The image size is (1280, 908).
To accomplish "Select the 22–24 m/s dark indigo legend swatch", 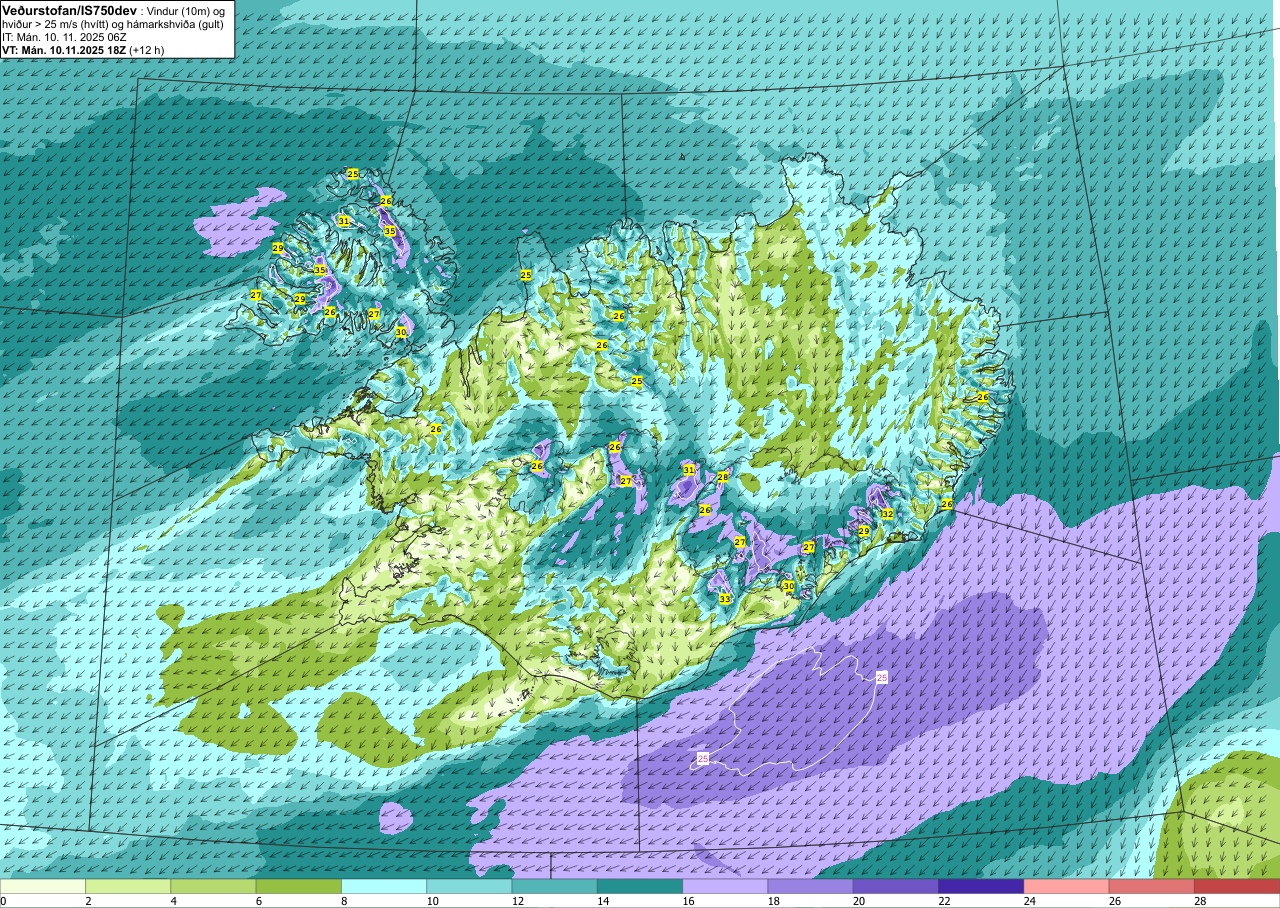I will (981, 886).
